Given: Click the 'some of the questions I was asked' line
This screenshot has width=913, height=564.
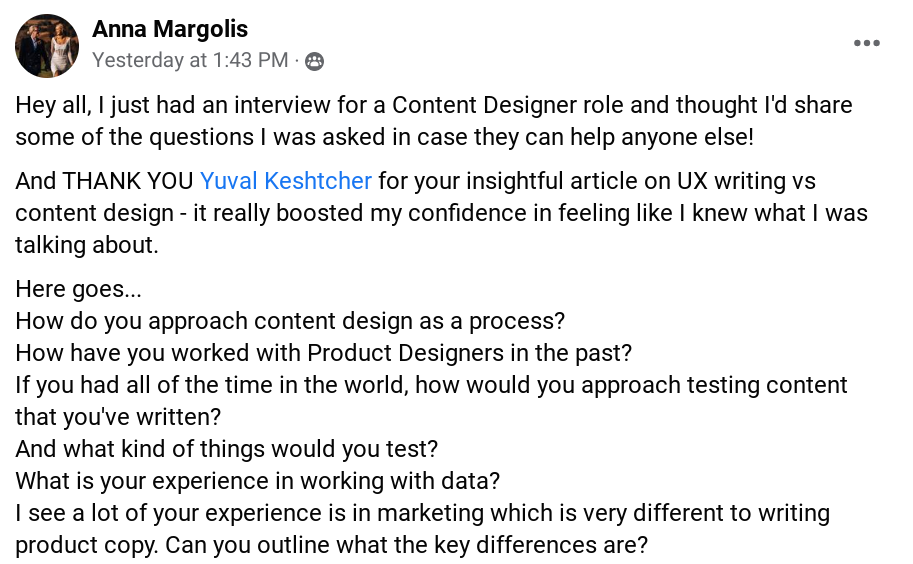Looking at the screenshot, I should pyautogui.click(x=384, y=137).
